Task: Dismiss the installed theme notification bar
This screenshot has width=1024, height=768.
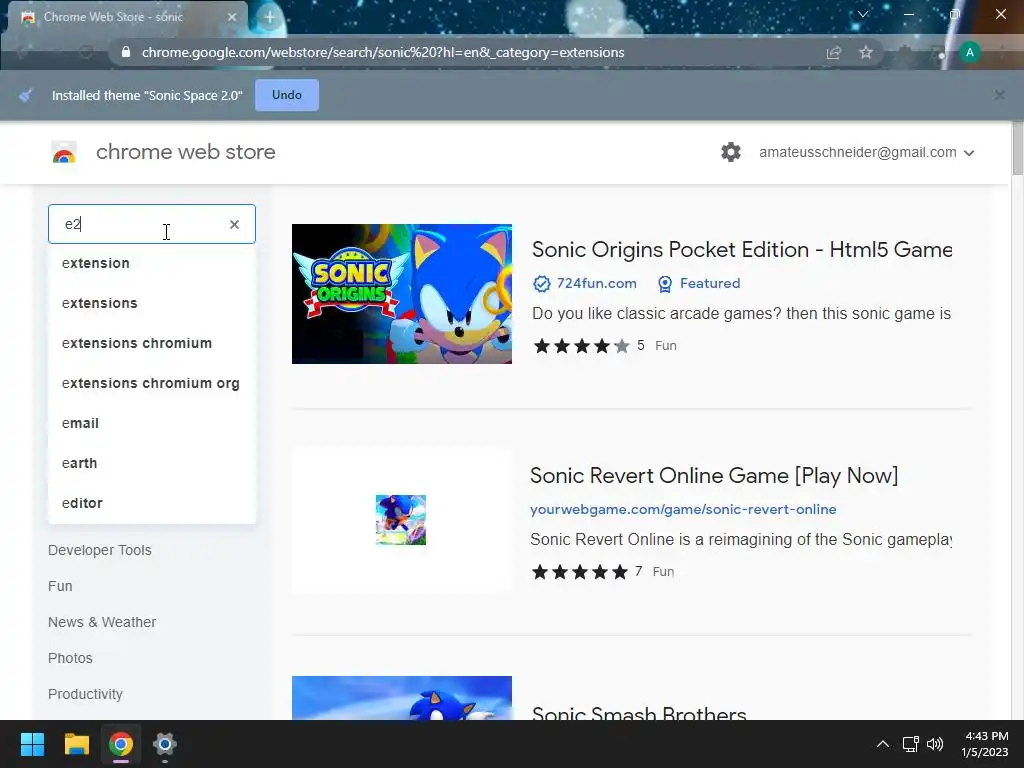Action: (999, 95)
